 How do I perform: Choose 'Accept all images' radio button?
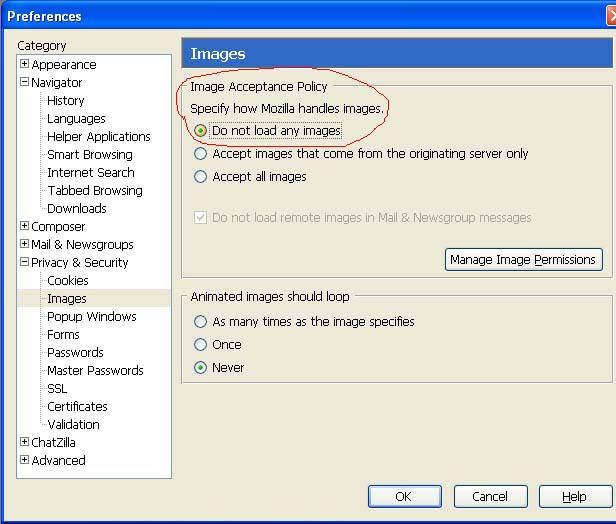point(201,177)
